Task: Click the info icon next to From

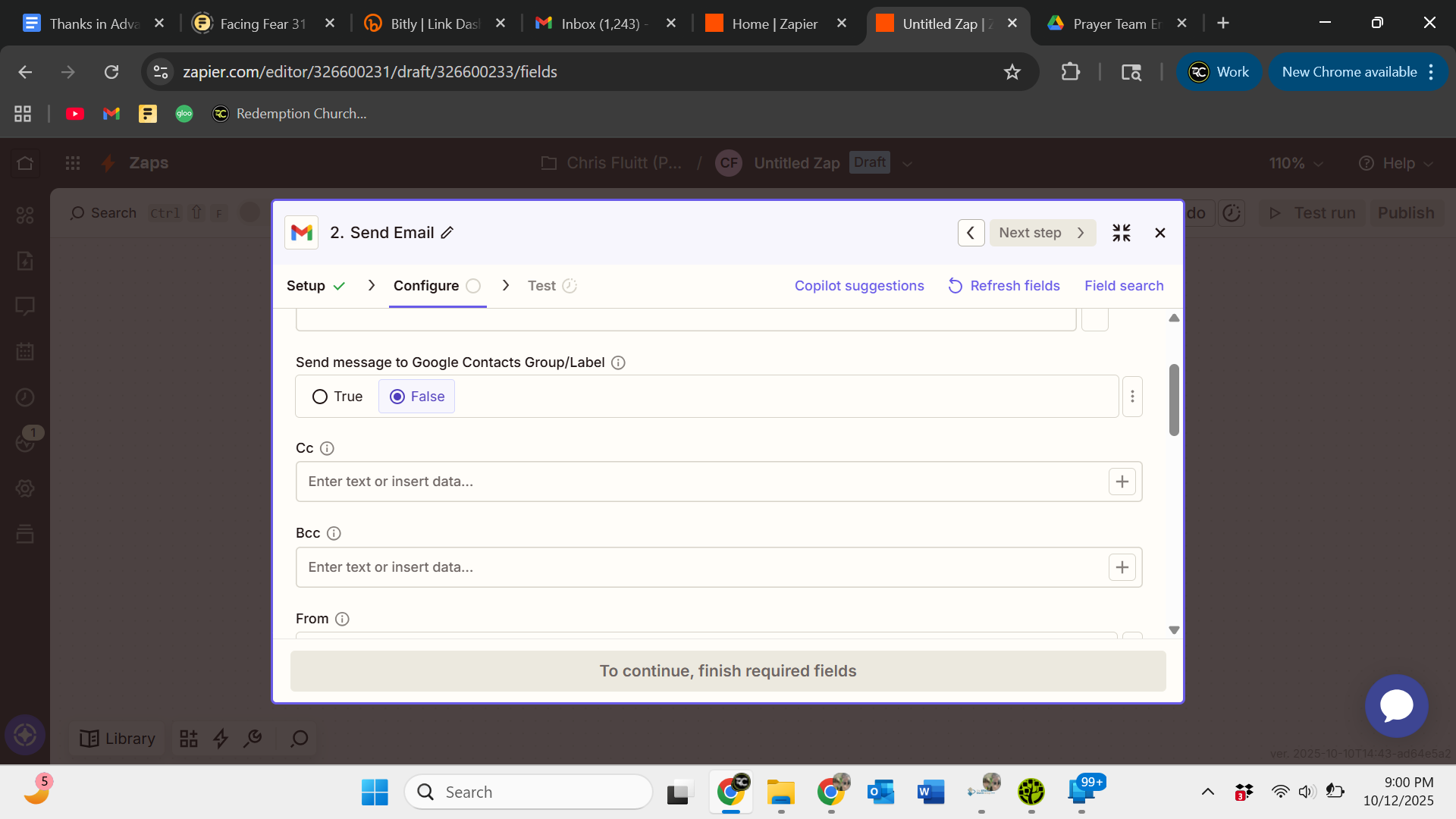Action: (342, 619)
